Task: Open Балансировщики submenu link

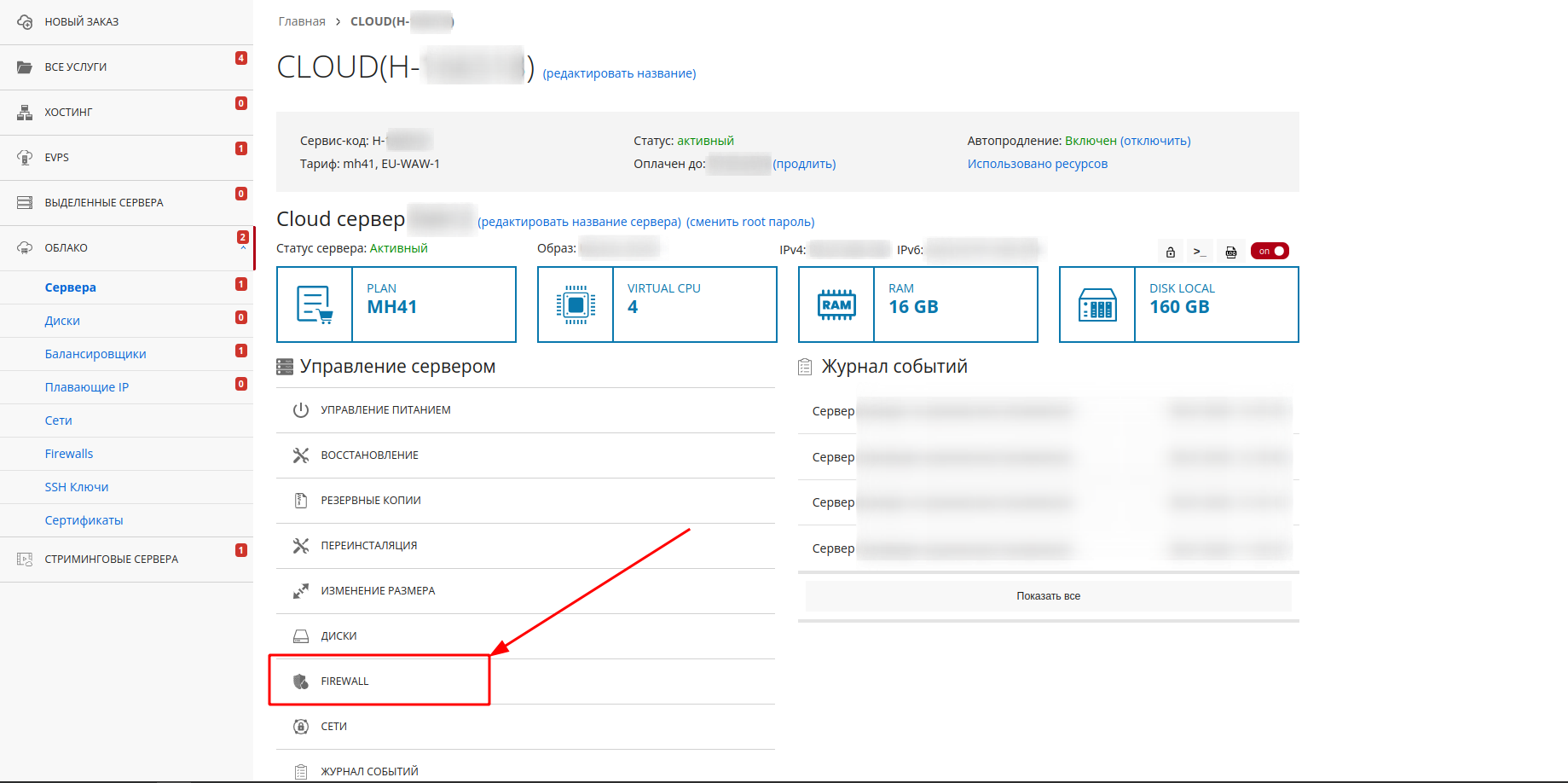Action: (95, 354)
